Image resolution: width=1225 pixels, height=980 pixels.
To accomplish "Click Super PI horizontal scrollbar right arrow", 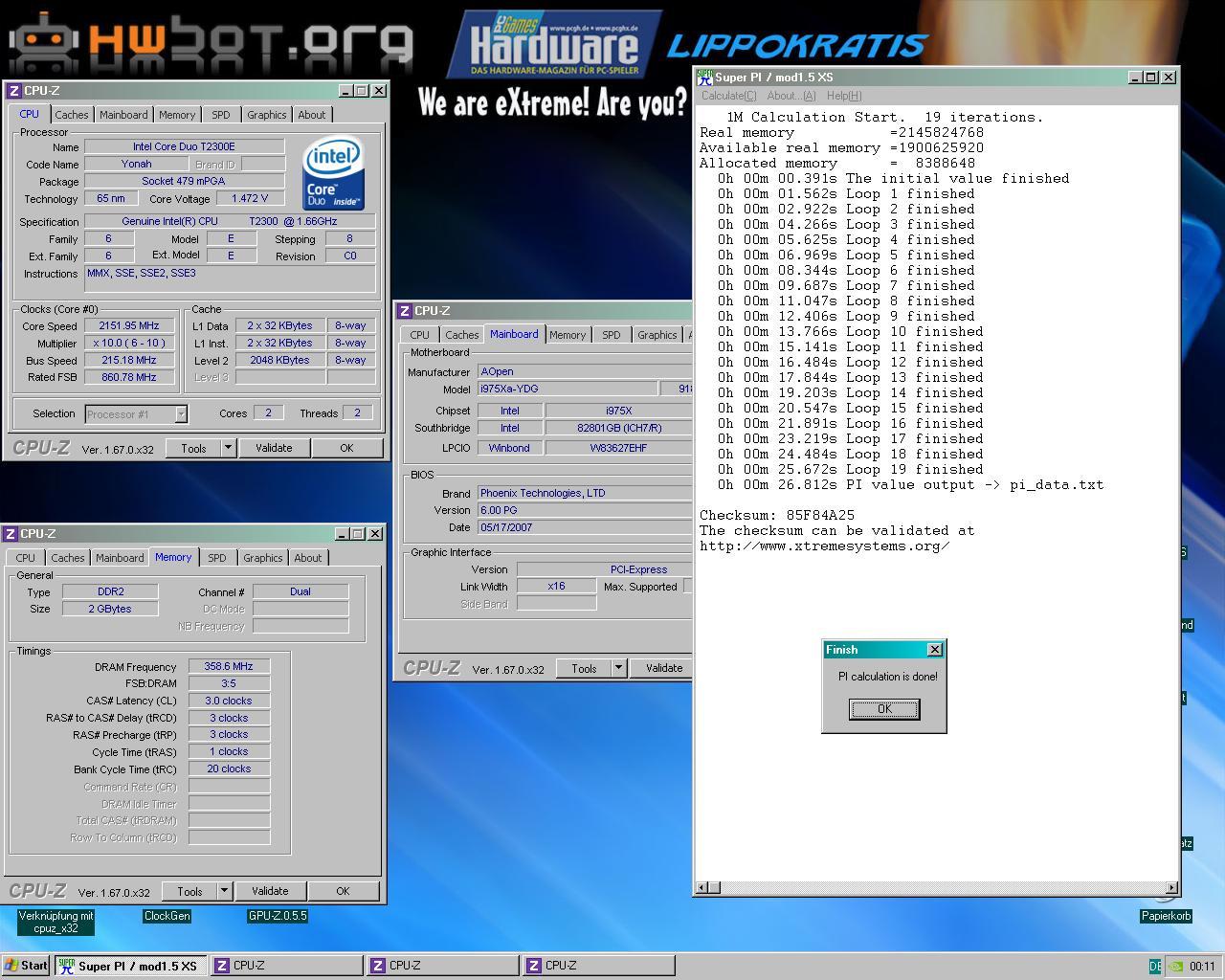I will tap(1171, 888).
